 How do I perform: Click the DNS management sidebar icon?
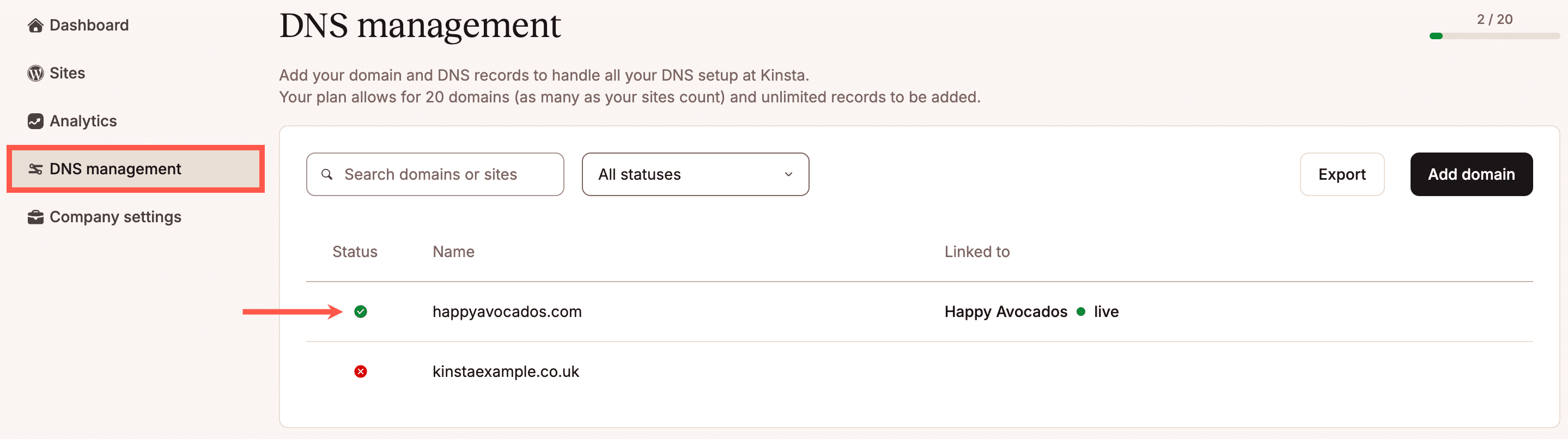[35, 169]
